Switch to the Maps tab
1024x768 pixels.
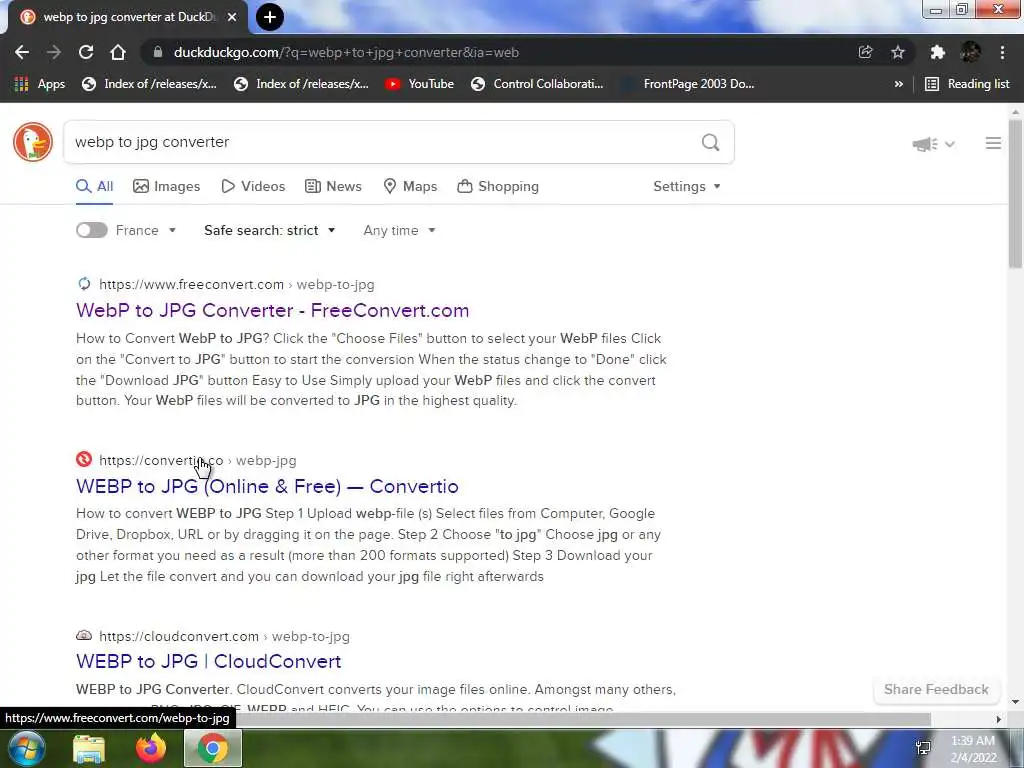410,186
